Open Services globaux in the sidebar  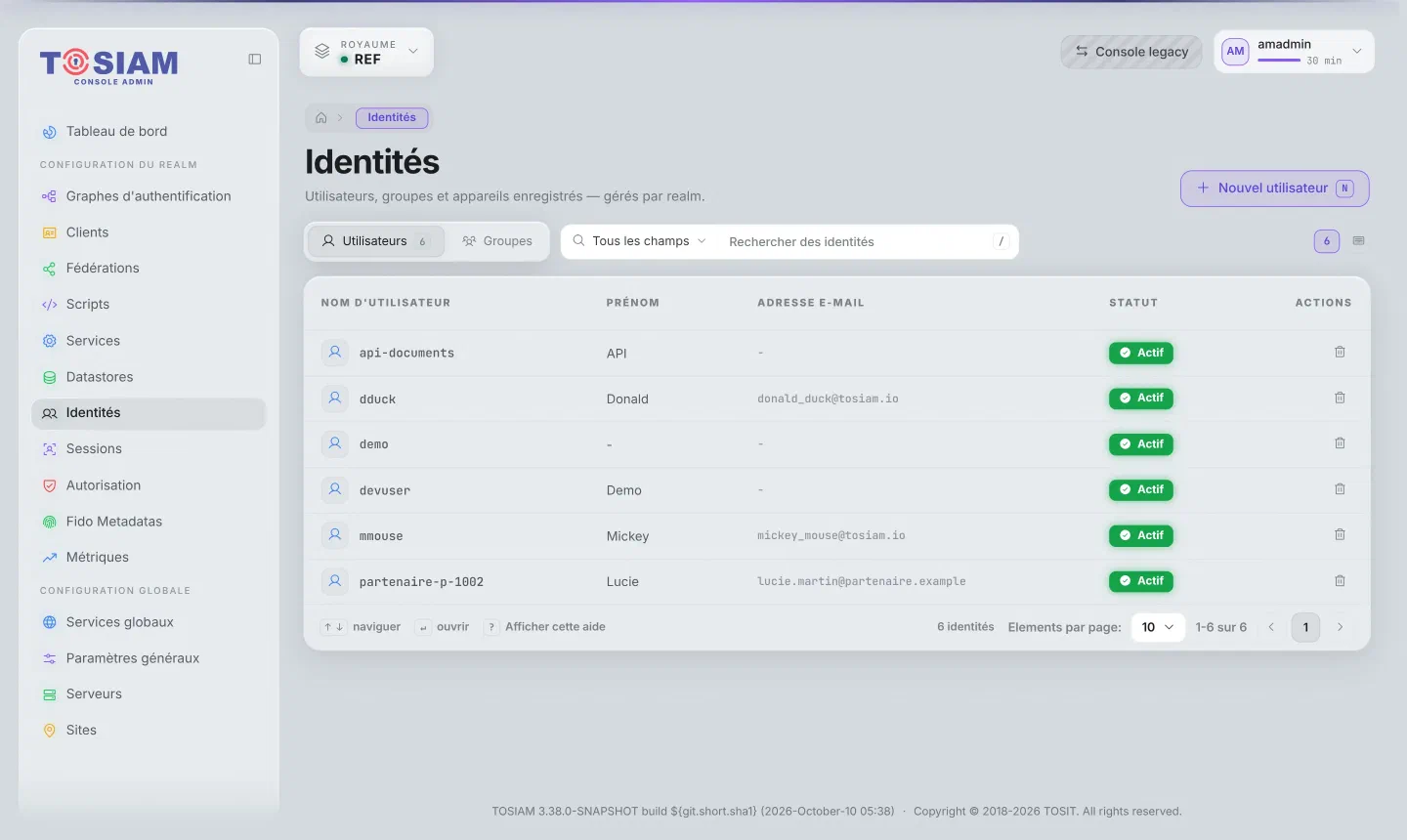click(x=149, y=622)
